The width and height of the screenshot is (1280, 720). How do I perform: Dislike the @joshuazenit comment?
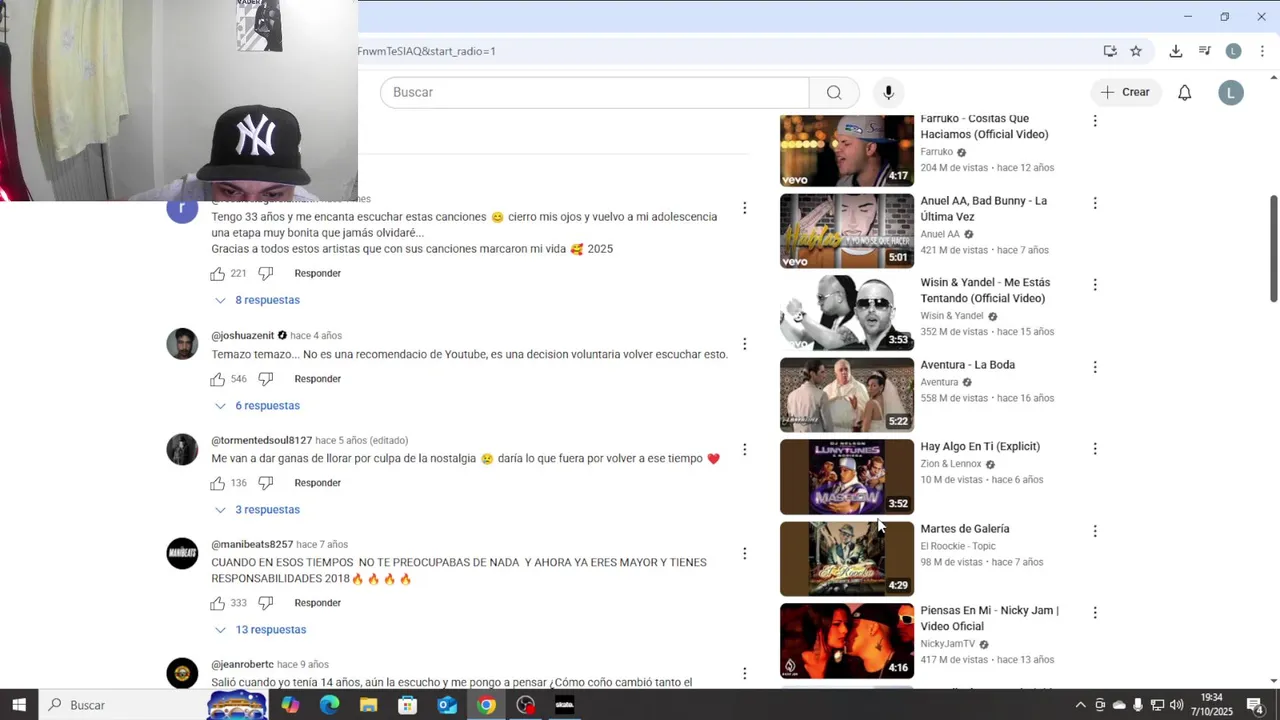(x=266, y=379)
